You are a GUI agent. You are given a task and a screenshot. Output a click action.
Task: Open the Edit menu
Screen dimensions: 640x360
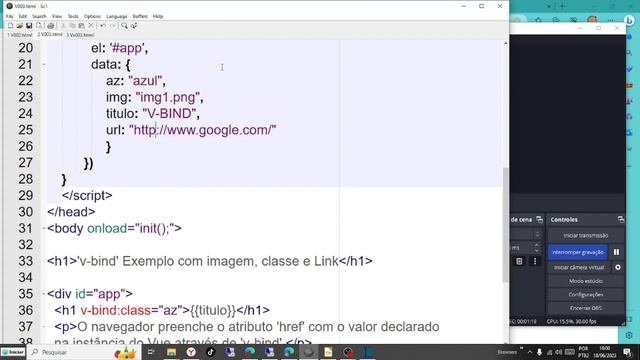tap(22, 16)
